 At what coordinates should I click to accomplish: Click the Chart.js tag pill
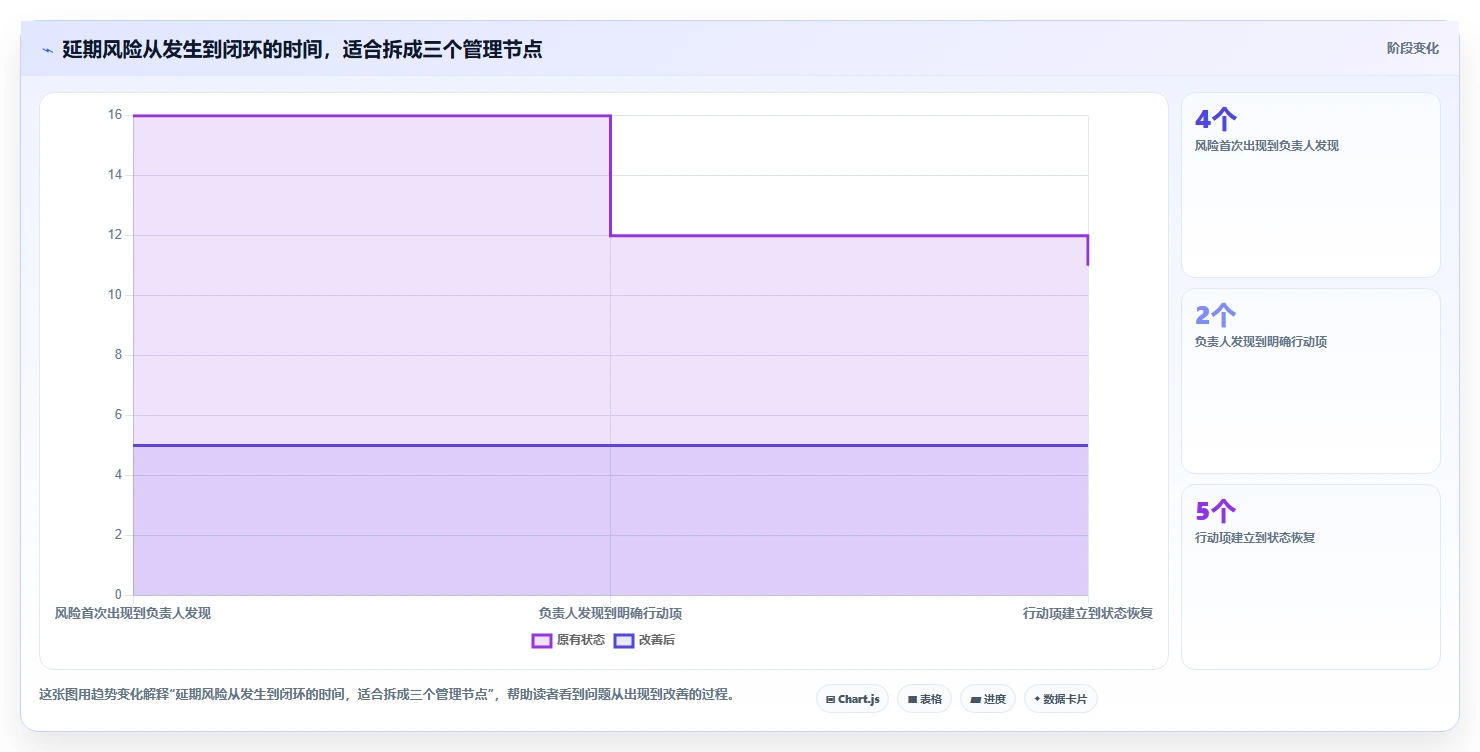click(x=852, y=699)
